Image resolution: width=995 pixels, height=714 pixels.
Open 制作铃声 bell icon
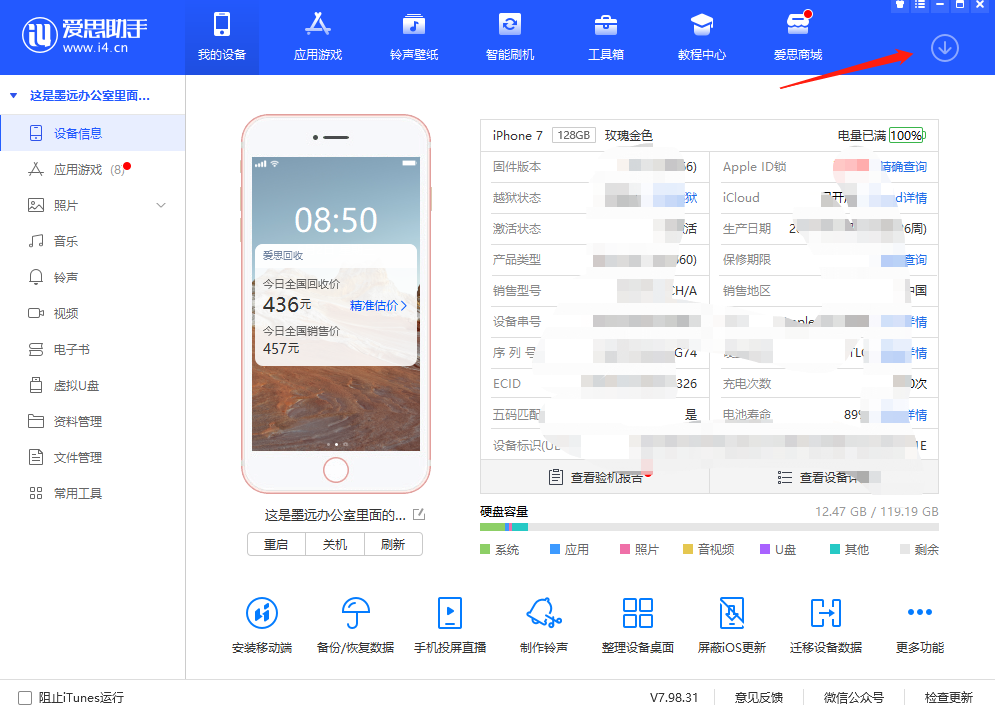pos(544,613)
